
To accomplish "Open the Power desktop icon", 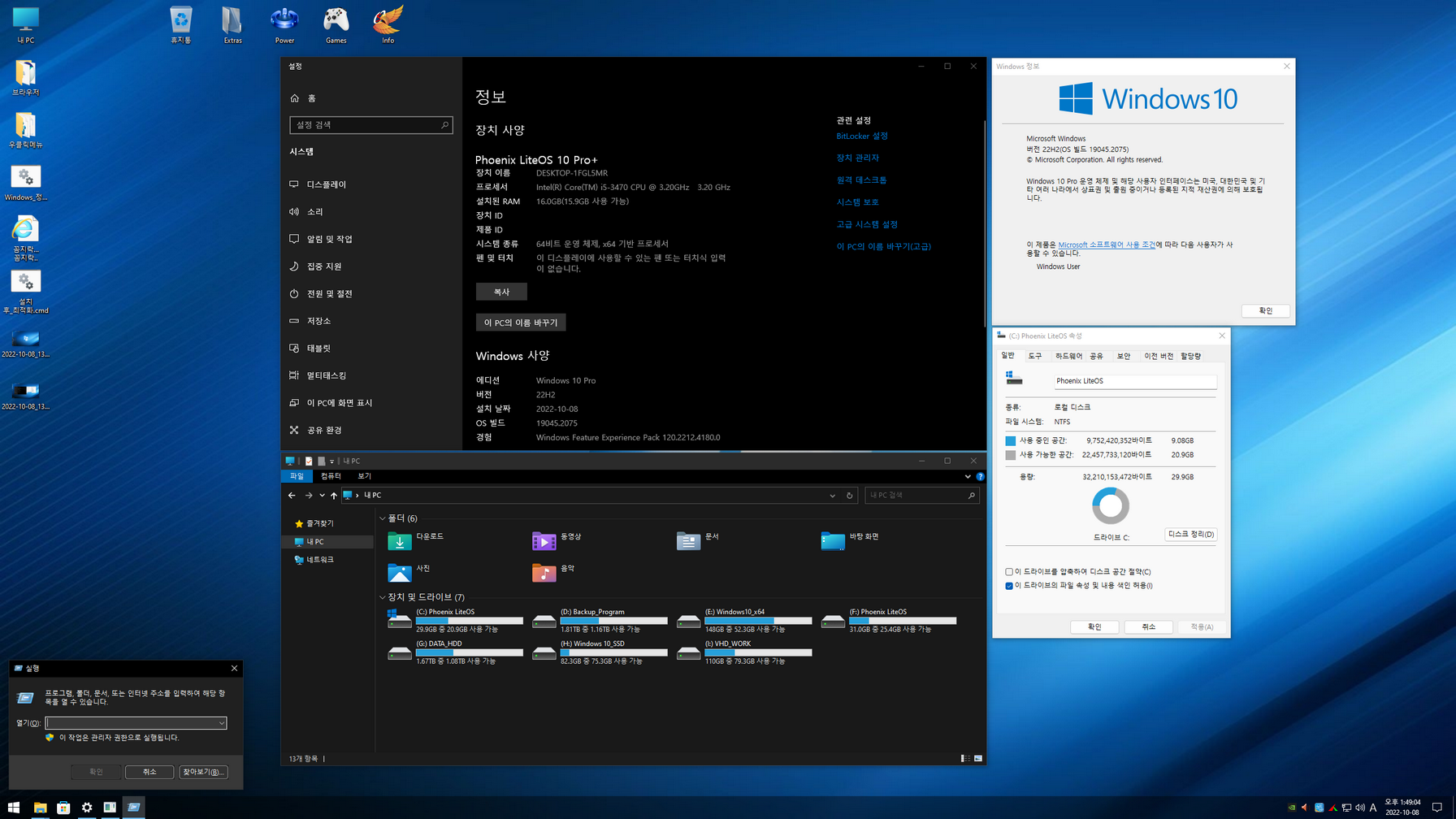I will 284,24.
